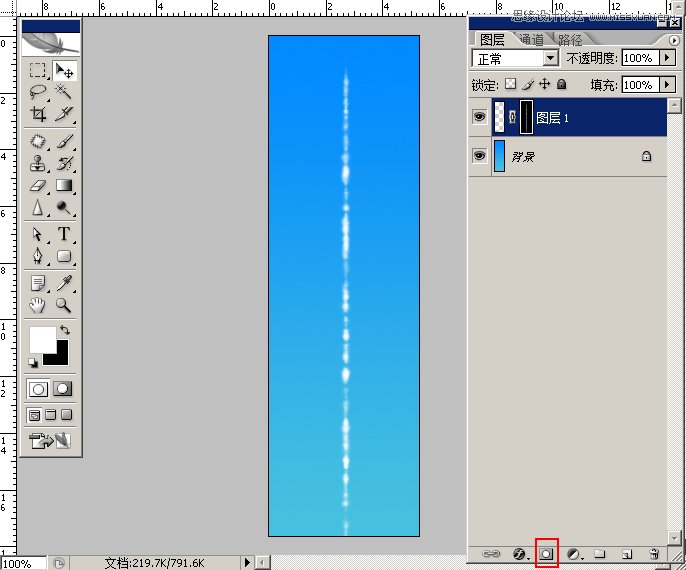Click the 不透明度 100% field
The width and height of the screenshot is (686, 570).
pyautogui.click(x=640, y=58)
